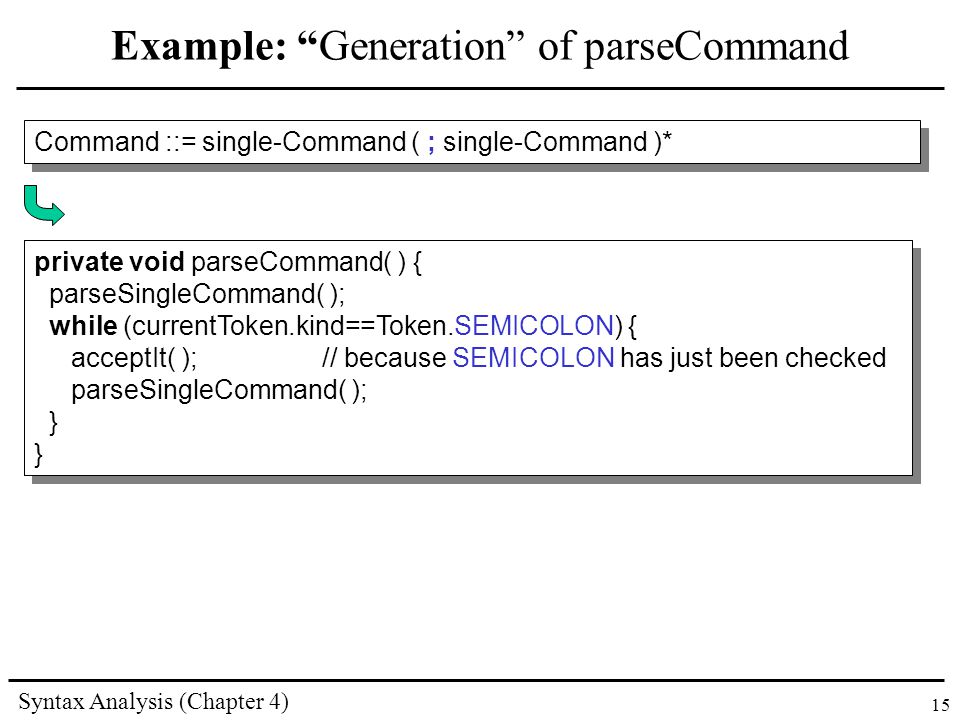Screen dimensions: 960x720
Task: Click the final closing brace of method
Action: click(39, 455)
